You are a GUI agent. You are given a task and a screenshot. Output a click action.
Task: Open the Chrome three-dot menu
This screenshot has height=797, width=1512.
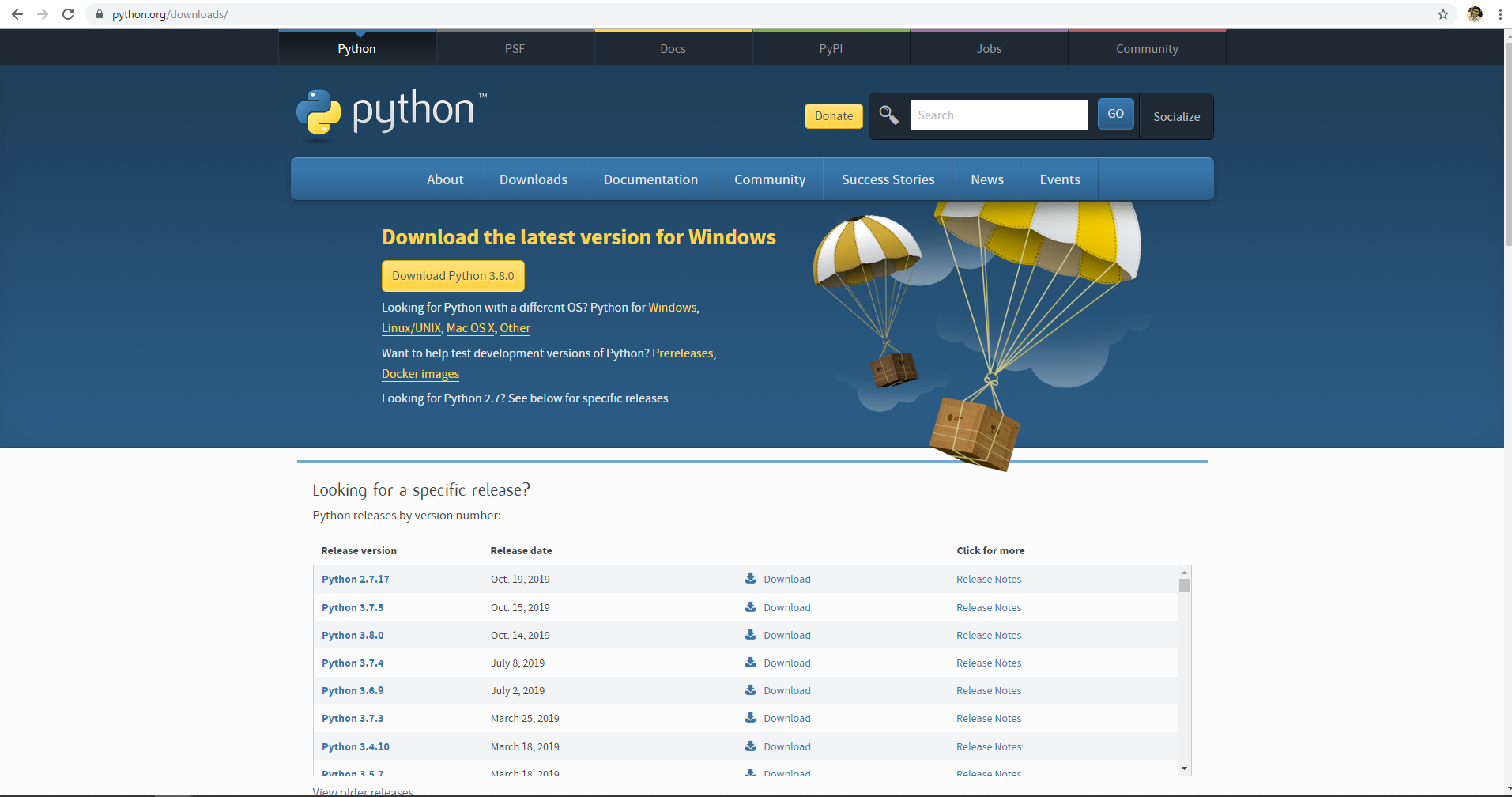coord(1500,14)
